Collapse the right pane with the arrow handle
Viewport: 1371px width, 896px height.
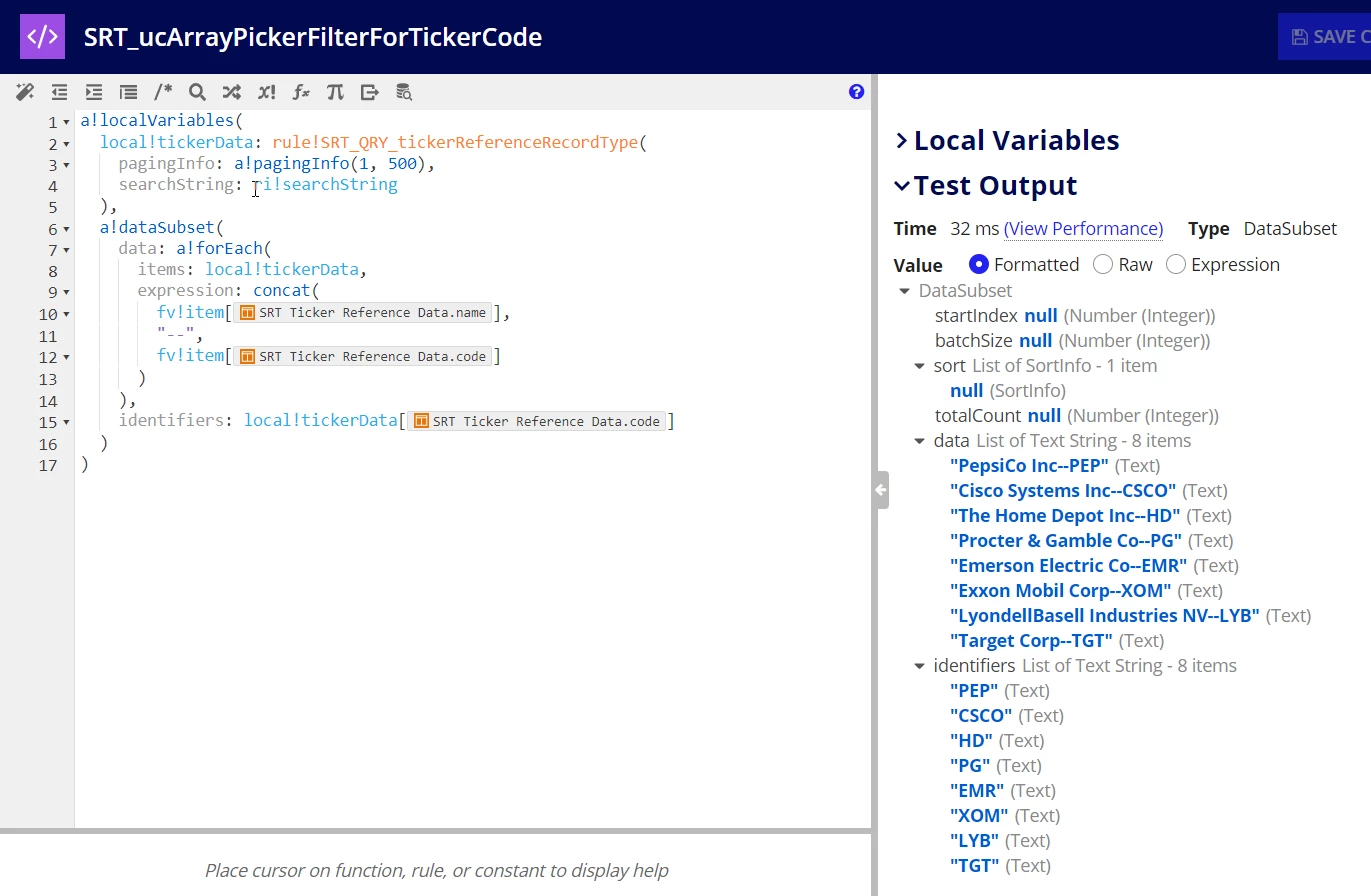pyautogui.click(x=881, y=490)
